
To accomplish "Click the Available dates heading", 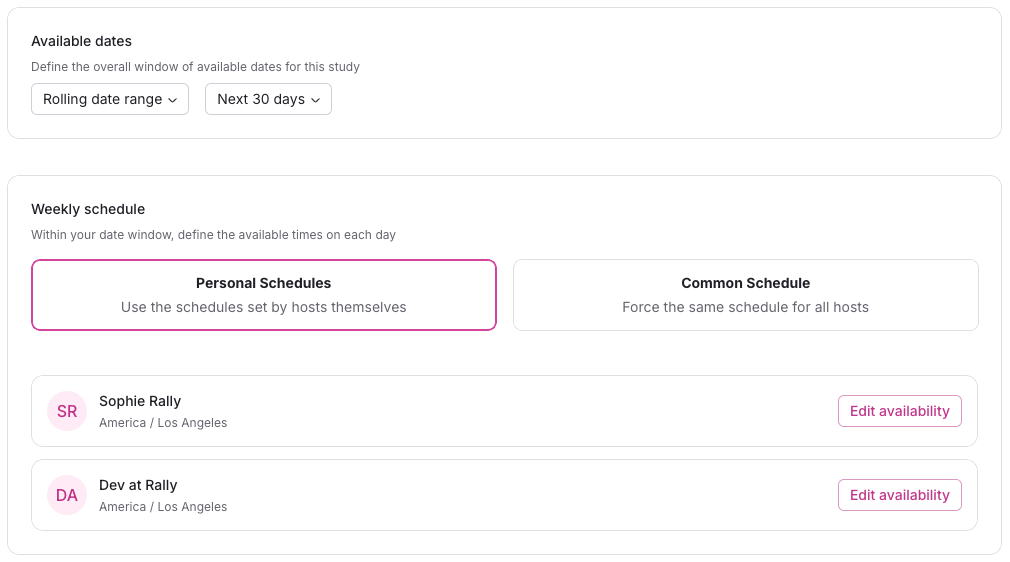I will tap(82, 41).
